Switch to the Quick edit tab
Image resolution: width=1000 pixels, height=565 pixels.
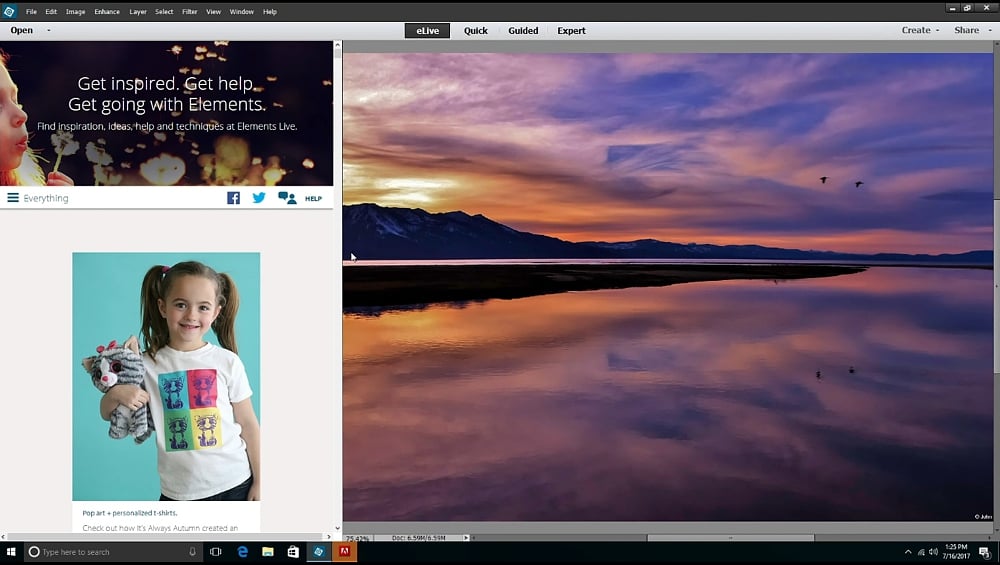point(476,31)
